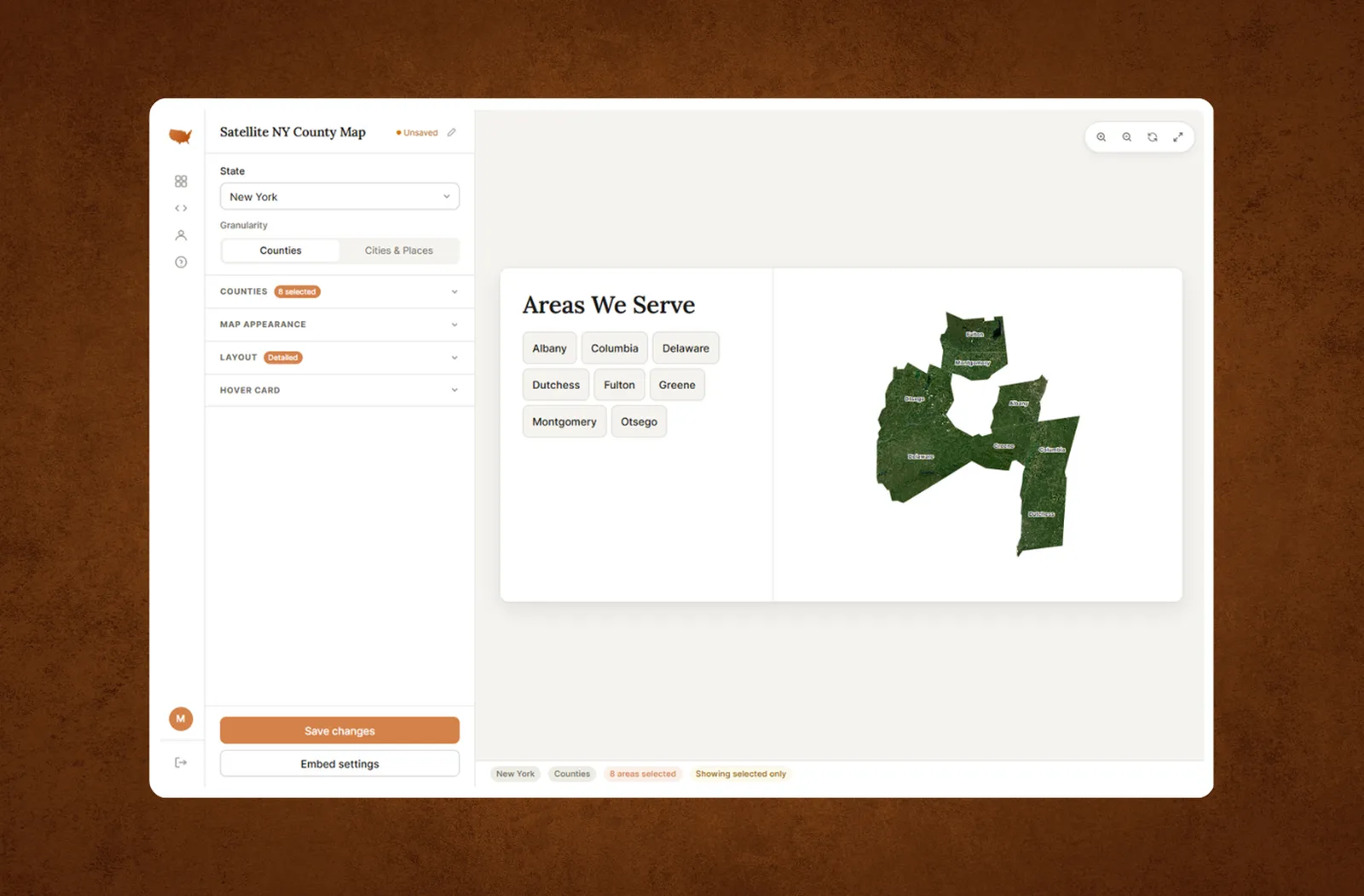Click Montgomery county on the satellite map

(x=974, y=363)
